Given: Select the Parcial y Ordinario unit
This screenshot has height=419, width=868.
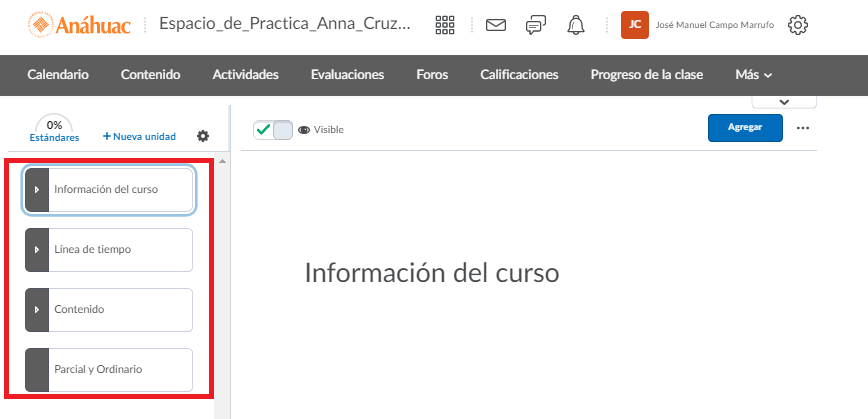Looking at the screenshot, I should coord(108,370).
